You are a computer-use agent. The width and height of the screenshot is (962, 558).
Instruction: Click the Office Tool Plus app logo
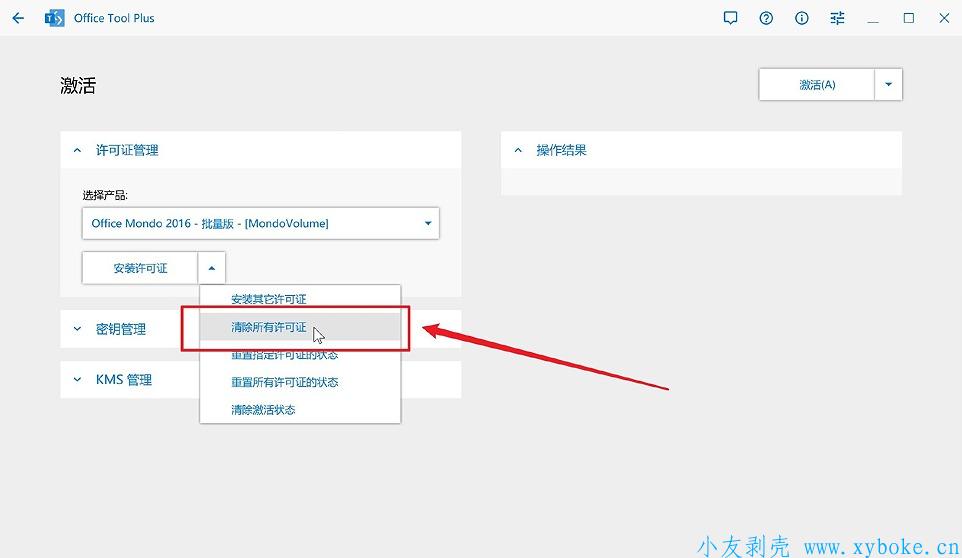tap(55, 18)
